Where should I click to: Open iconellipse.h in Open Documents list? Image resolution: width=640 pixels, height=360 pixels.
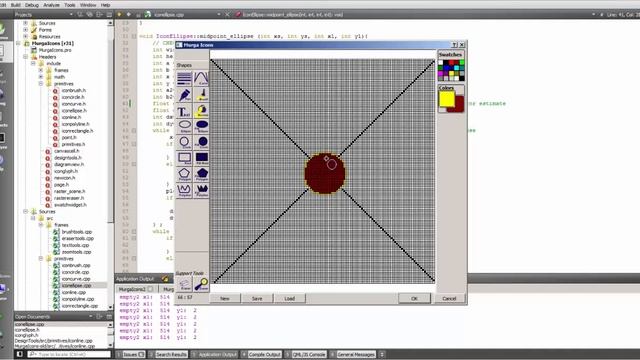[x=27, y=330]
